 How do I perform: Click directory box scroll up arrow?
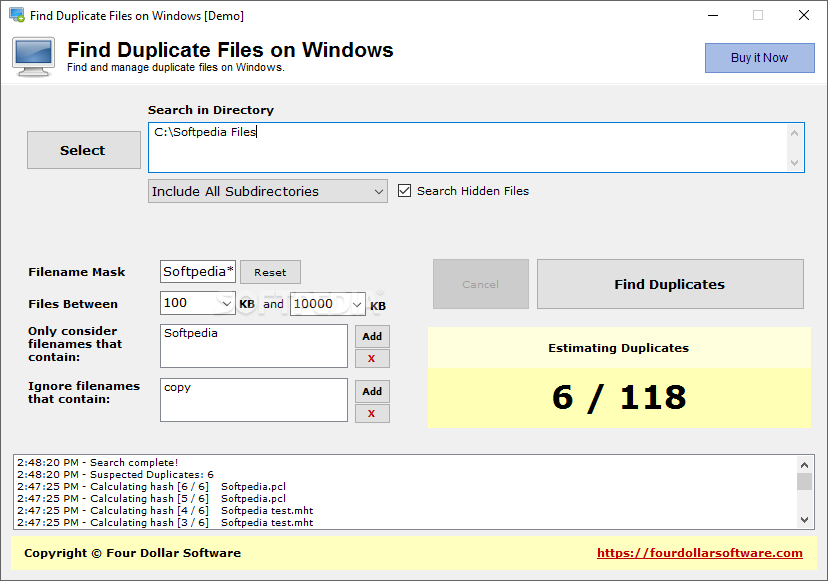(x=794, y=133)
